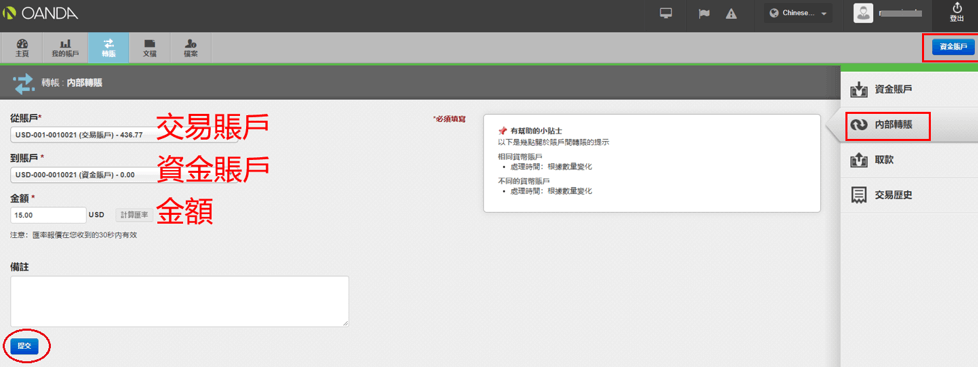The height and width of the screenshot is (367, 978).
Task: Select the 轉賬 transfer arrows tab
Action: pos(109,47)
